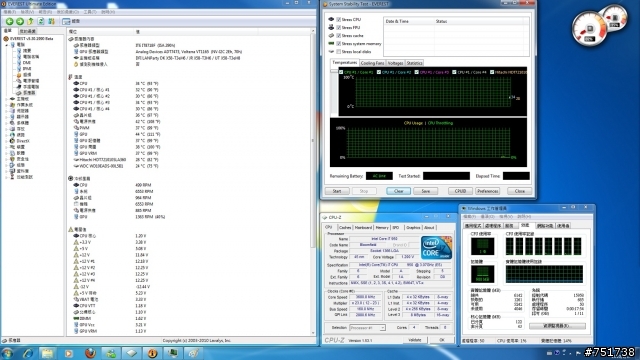Toggle the Stress system memory checkbox

tap(338, 44)
